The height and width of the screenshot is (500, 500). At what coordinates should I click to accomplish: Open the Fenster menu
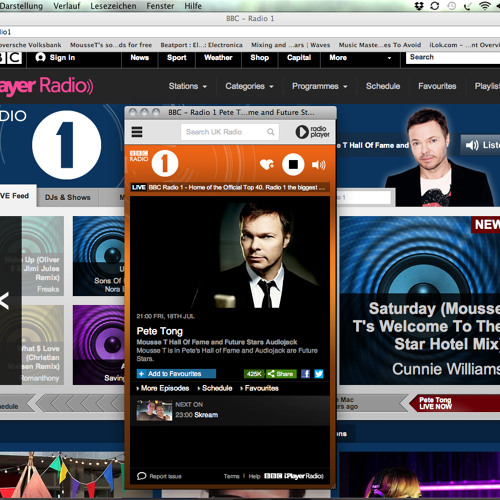(160, 6)
